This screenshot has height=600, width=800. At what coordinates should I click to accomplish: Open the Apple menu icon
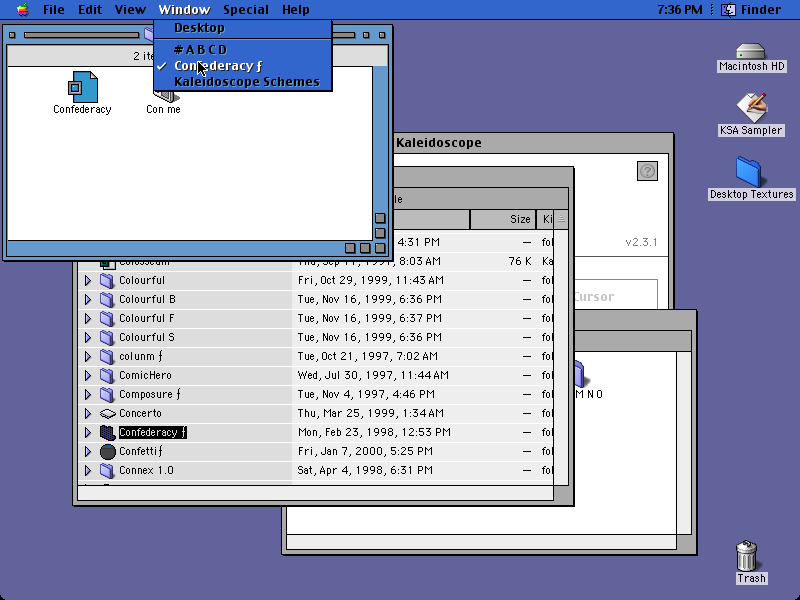(22, 9)
